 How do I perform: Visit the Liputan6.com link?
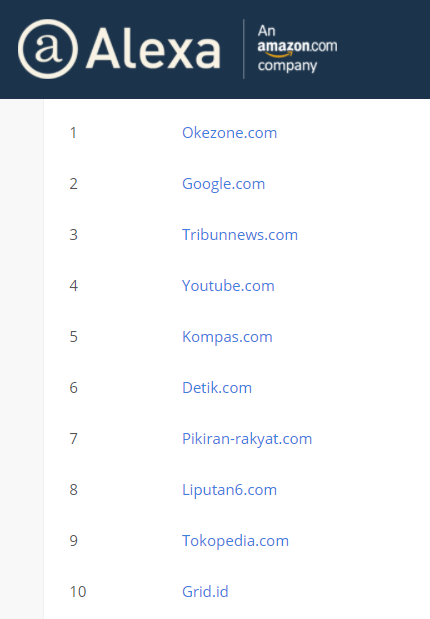[x=229, y=490]
